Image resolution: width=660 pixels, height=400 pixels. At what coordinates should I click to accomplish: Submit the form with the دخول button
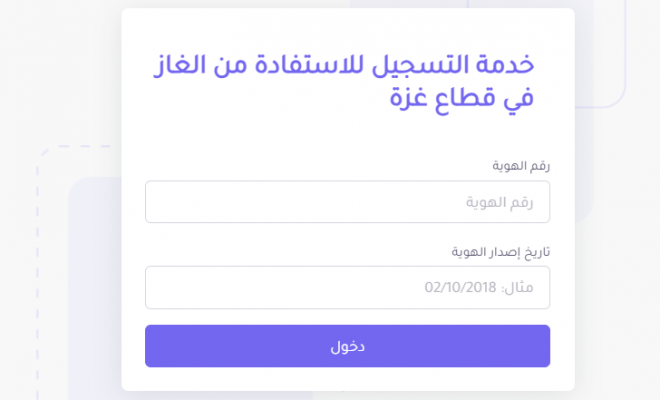click(x=347, y=346)
